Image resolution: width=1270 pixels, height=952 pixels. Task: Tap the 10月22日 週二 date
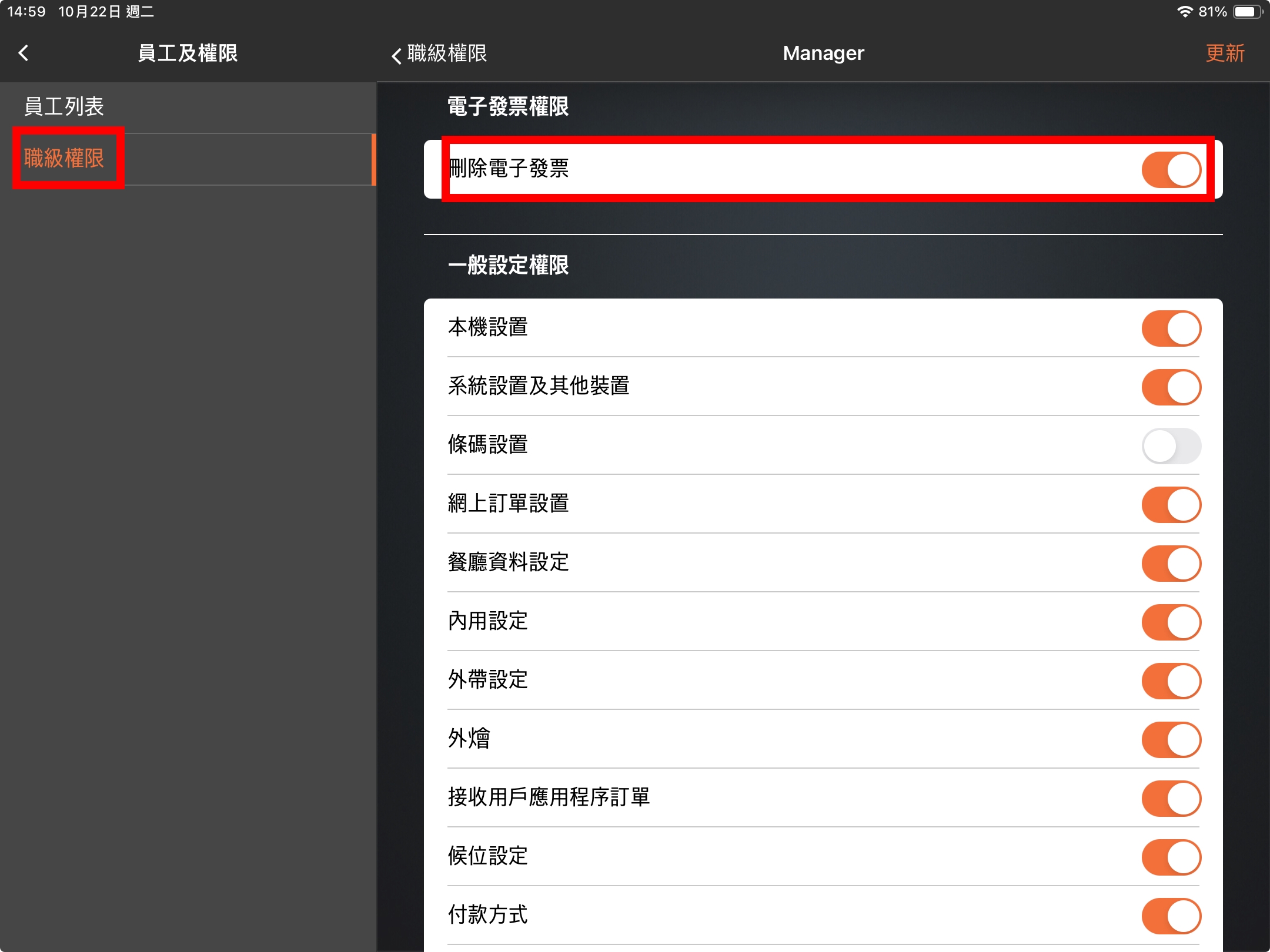click(106, 12)
